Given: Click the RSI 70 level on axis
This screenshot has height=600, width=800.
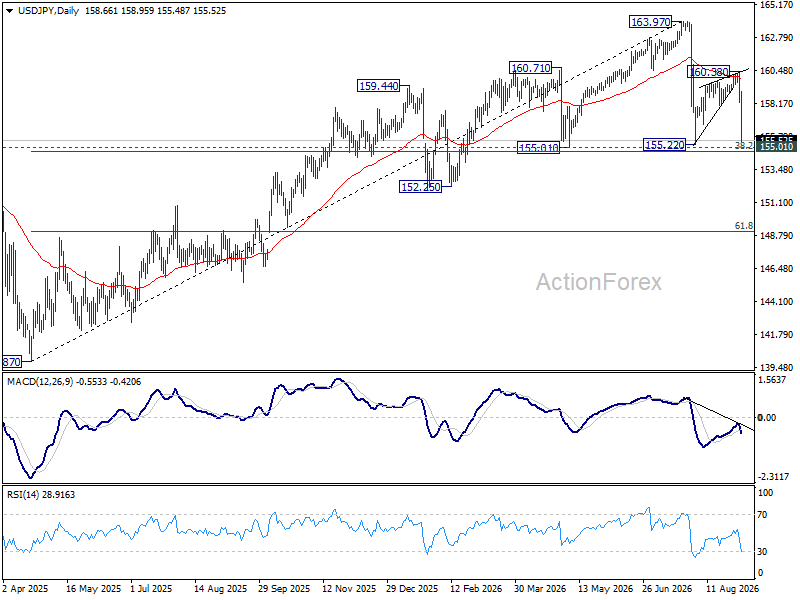Looking at the screenshot, I should (x=762, y=515).
